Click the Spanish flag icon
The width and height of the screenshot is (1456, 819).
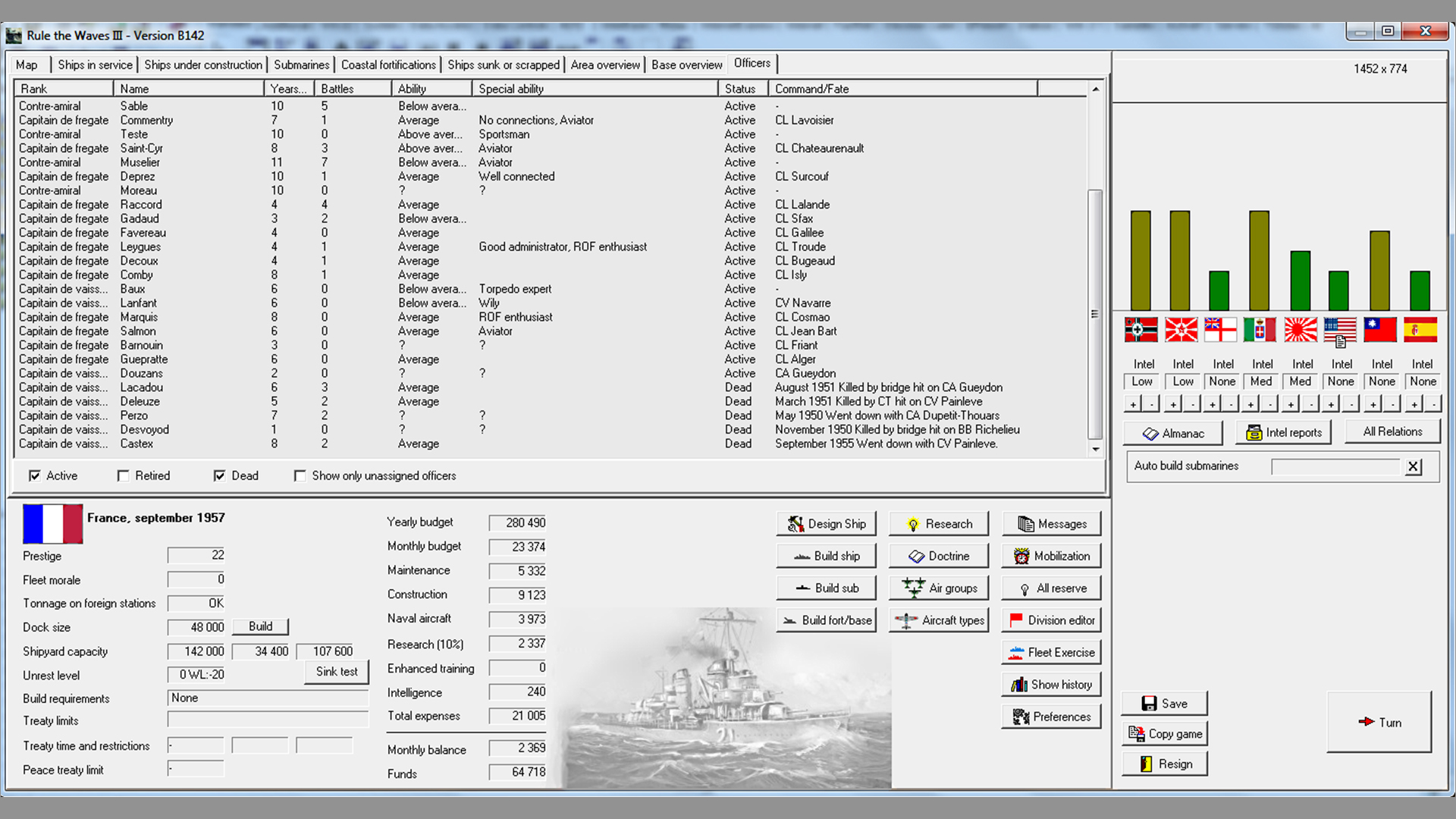[x=1420, y=330]
